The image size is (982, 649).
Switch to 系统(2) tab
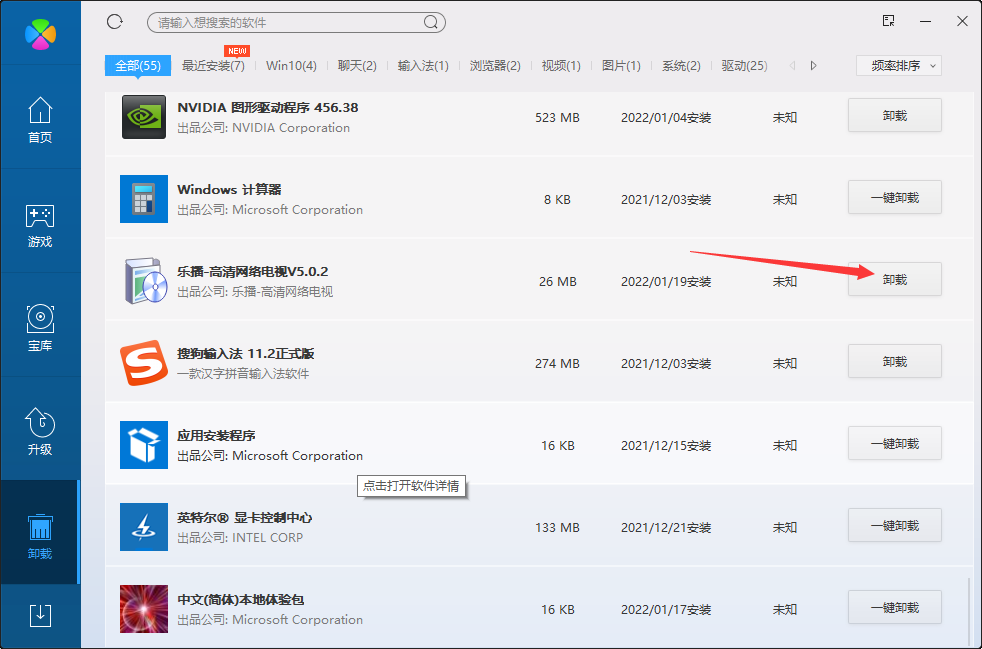[x=681, y=66]
